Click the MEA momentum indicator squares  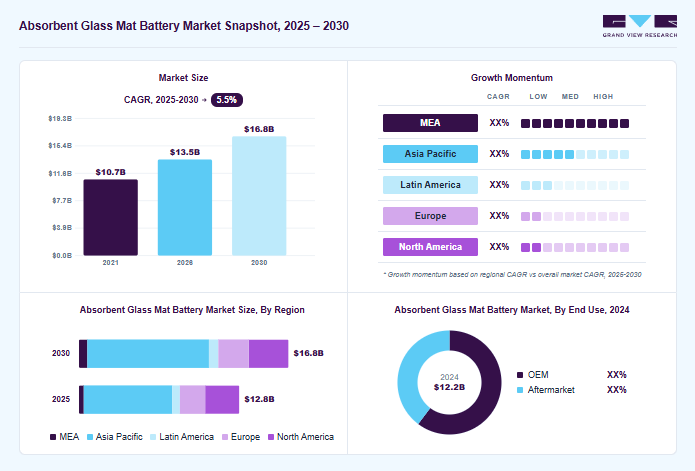[575, 123]
